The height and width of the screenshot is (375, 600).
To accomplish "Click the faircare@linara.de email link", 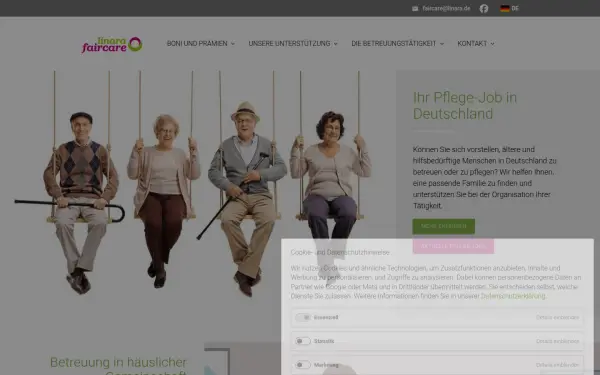I will click(446, 8).
